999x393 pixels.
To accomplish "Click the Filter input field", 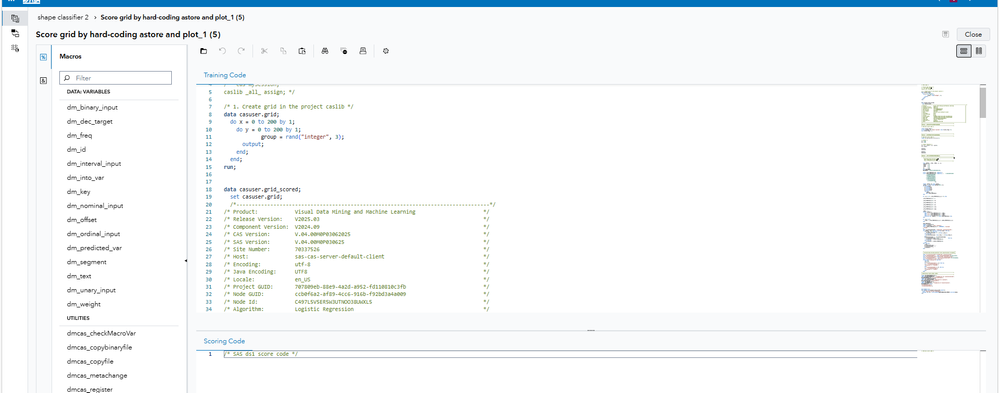I will [x=115, y=78].
